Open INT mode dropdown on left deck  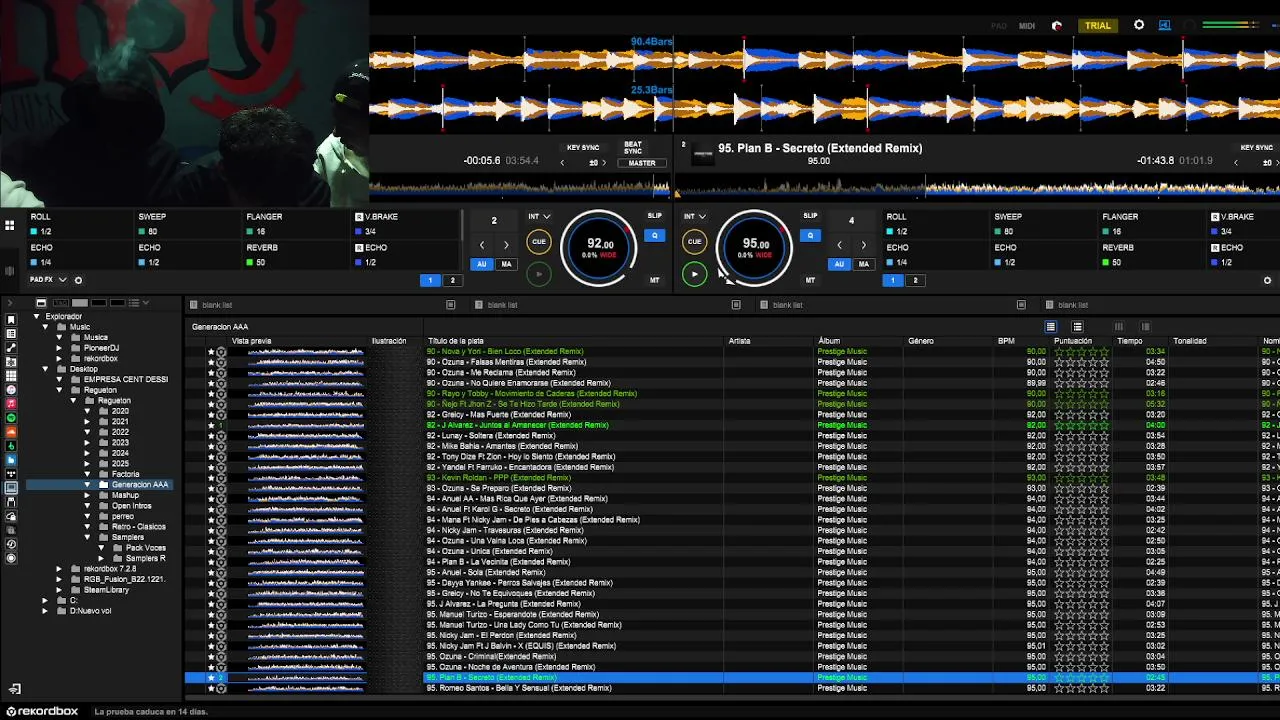pos(539,216)
